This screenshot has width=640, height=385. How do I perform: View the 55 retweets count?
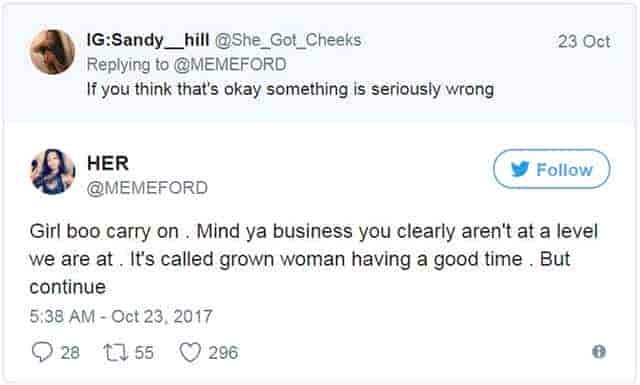pyautogui.click(x=144, y=353)
